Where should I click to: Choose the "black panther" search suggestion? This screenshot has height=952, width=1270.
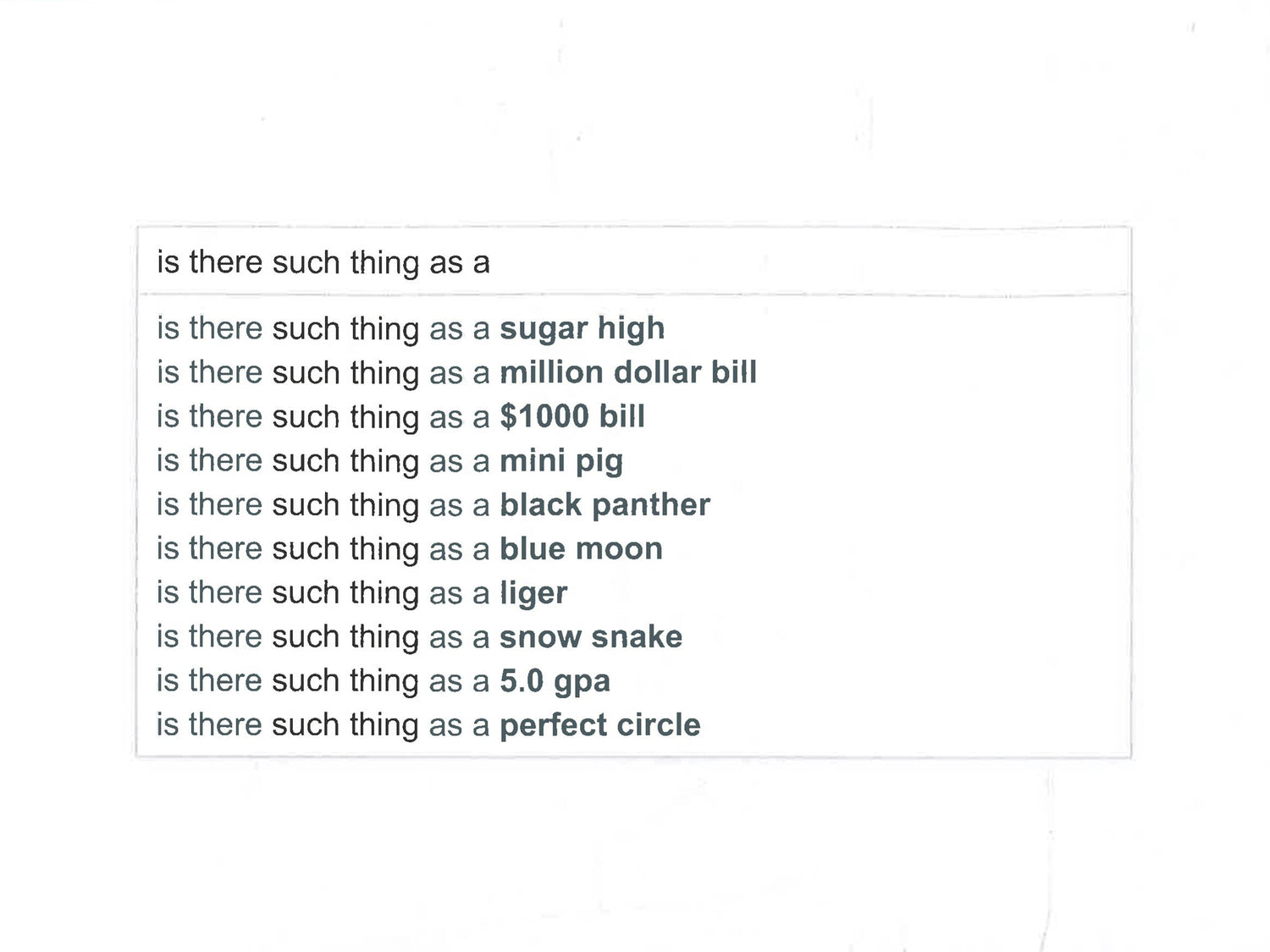pos(433,504)
